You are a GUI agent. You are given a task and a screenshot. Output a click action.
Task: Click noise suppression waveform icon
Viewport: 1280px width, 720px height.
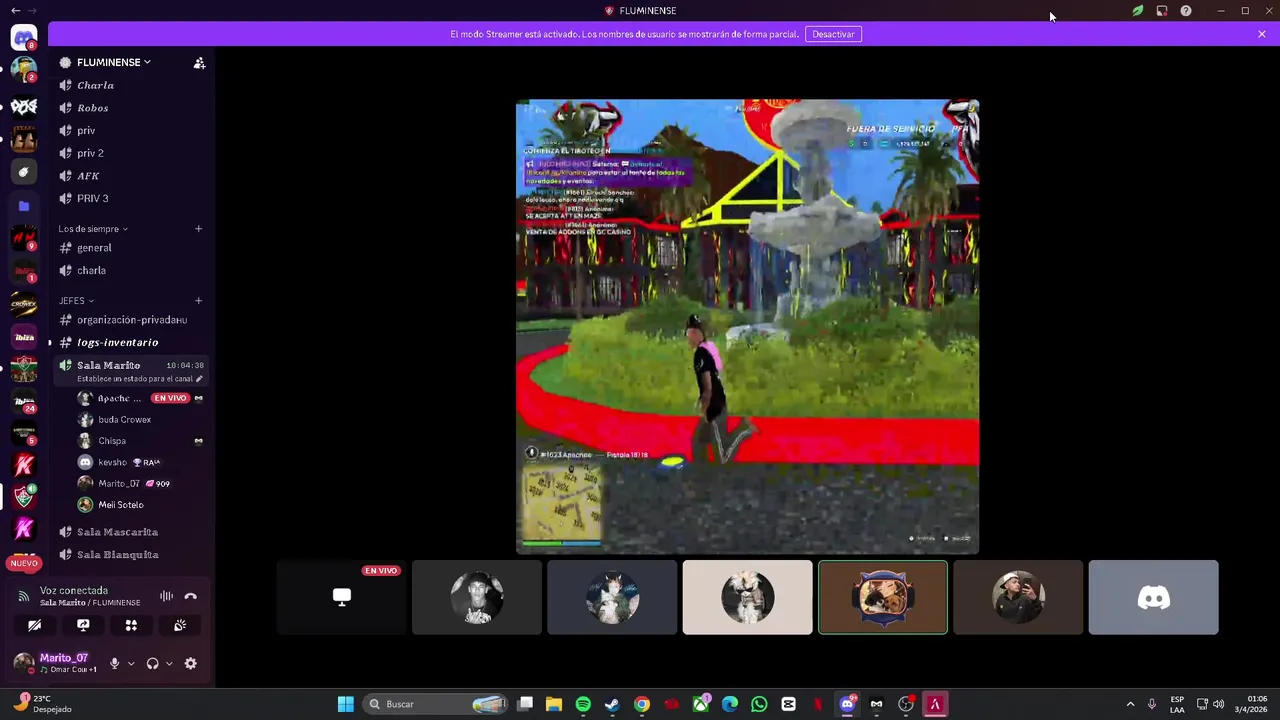pyautogui.click(x=166, y=596)
